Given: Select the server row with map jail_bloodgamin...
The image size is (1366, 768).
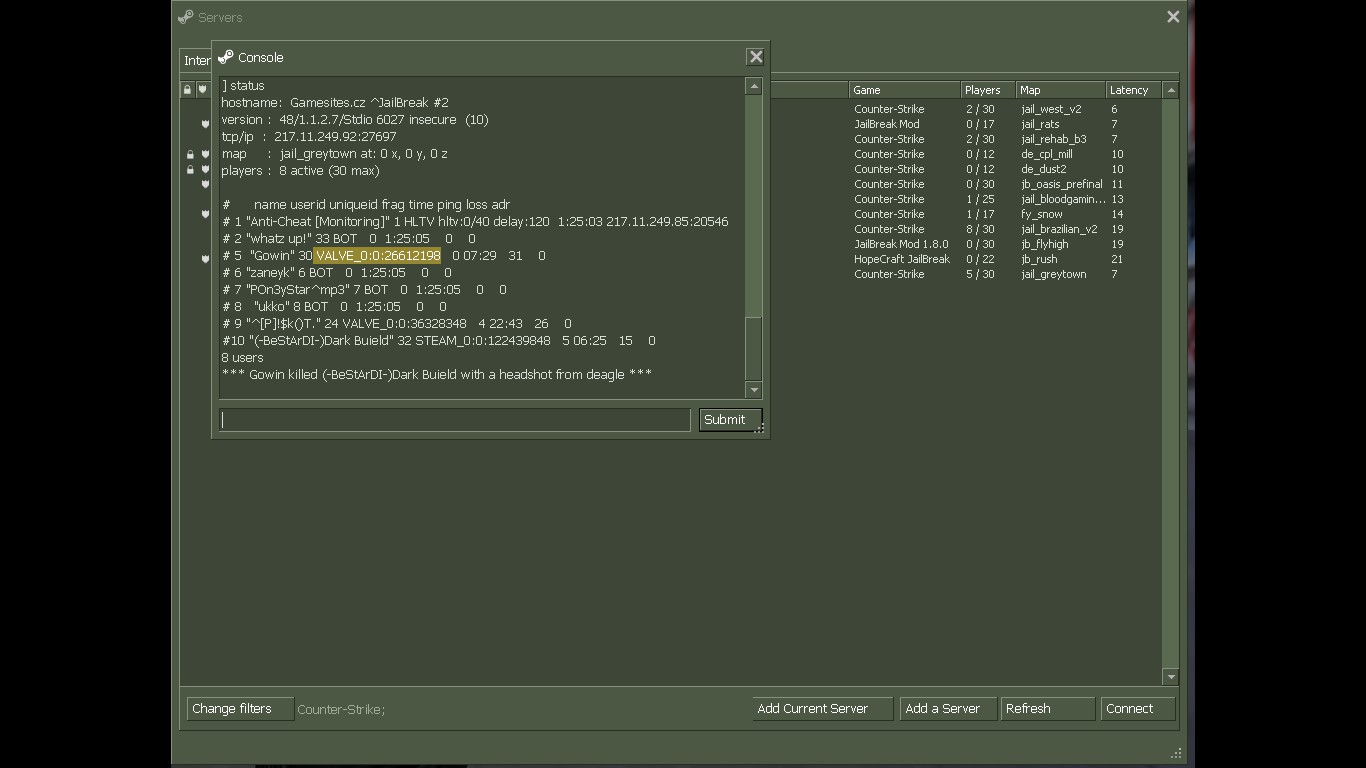Looking at the screenshot, I should coord(671,199).
